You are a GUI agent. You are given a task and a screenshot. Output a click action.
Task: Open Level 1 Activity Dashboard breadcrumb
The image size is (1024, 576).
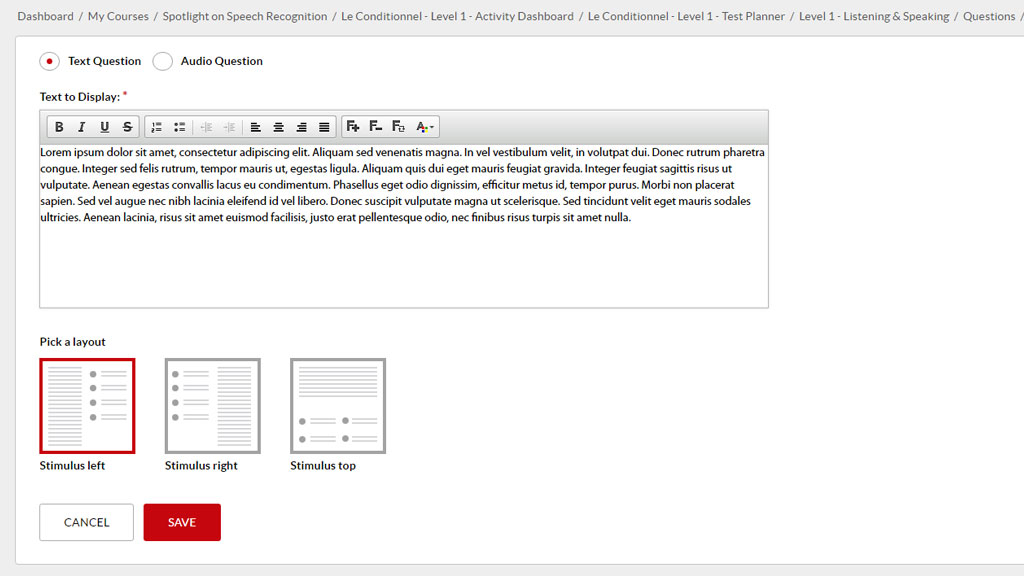457,16
